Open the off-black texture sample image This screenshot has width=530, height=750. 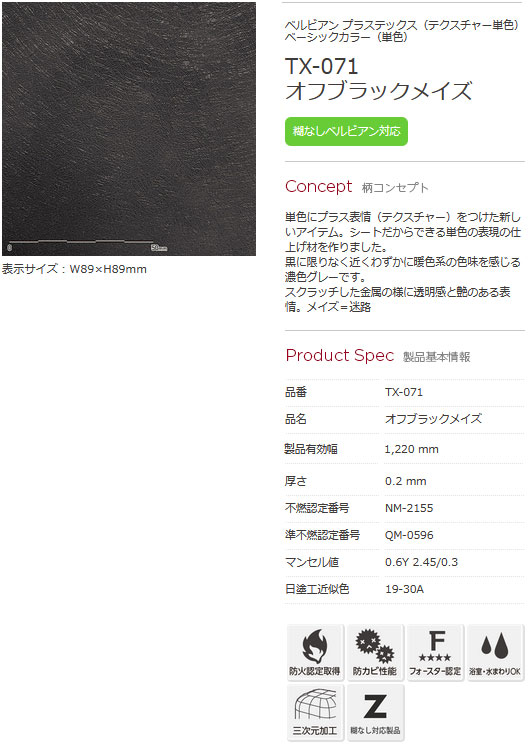click(x=129, y=129)
